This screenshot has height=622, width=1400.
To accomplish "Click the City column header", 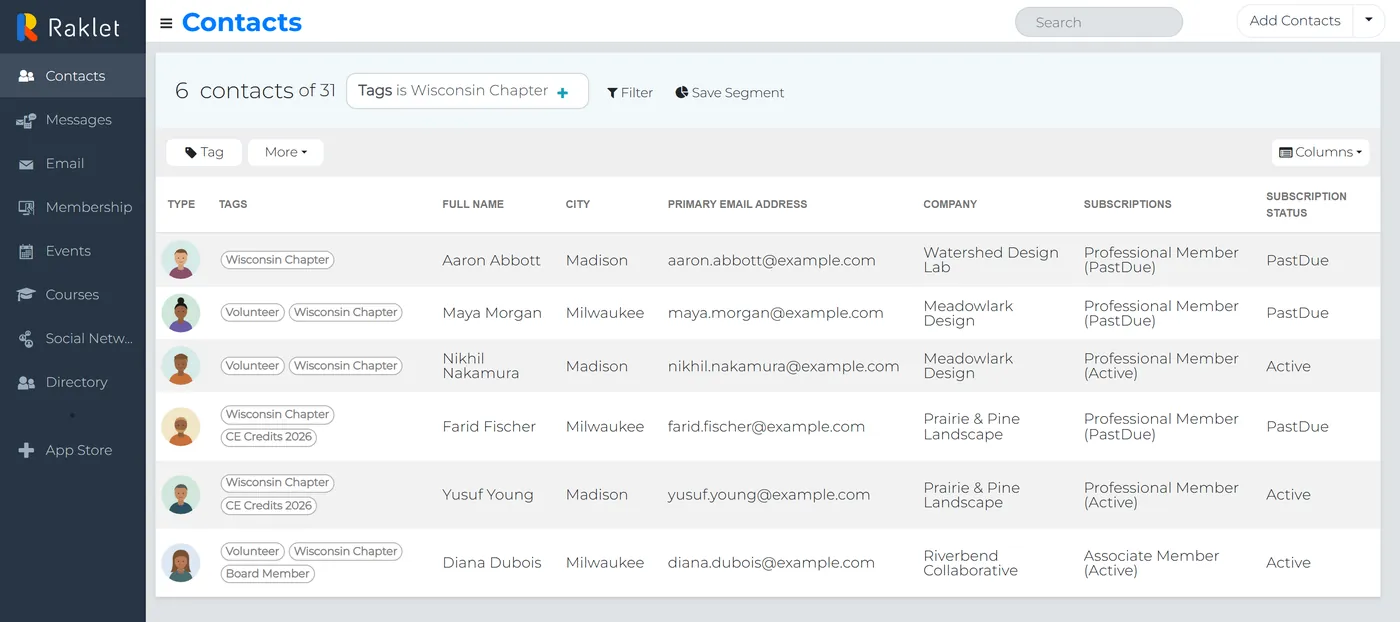I will tap(578, 204).
